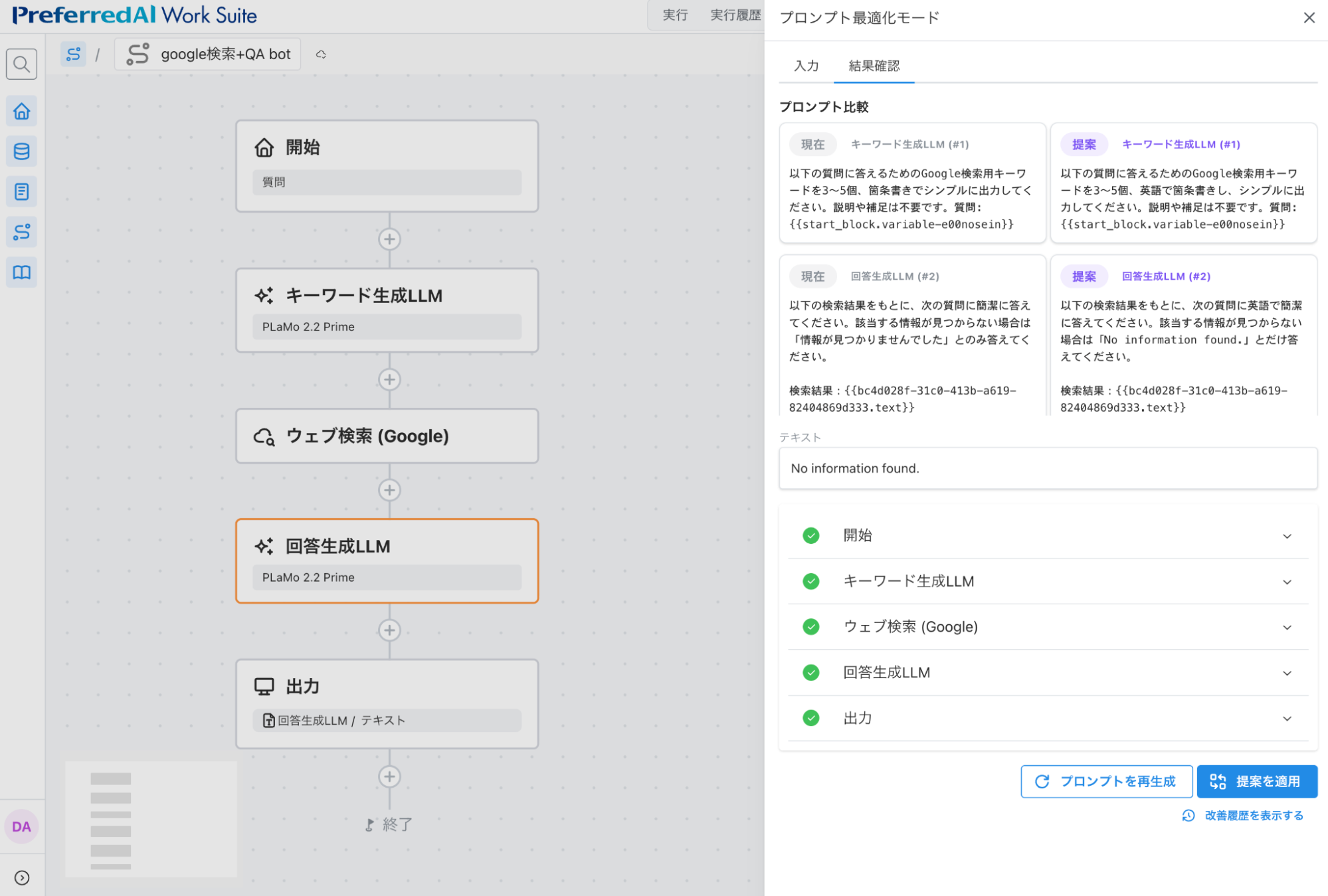
Task: Add a block below the 開始 node
Action: pyautogui.click(x=389, y=239)
